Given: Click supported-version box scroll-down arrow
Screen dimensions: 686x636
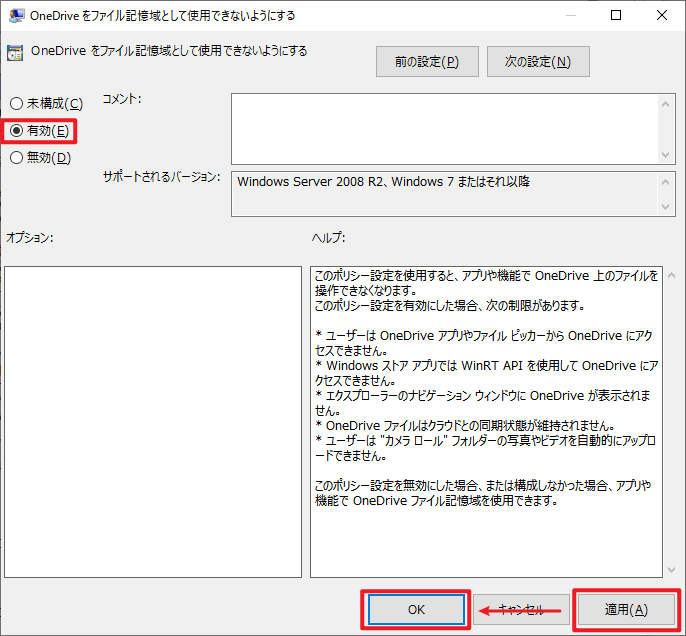Looking at the screenshot, I should [665, 206].
